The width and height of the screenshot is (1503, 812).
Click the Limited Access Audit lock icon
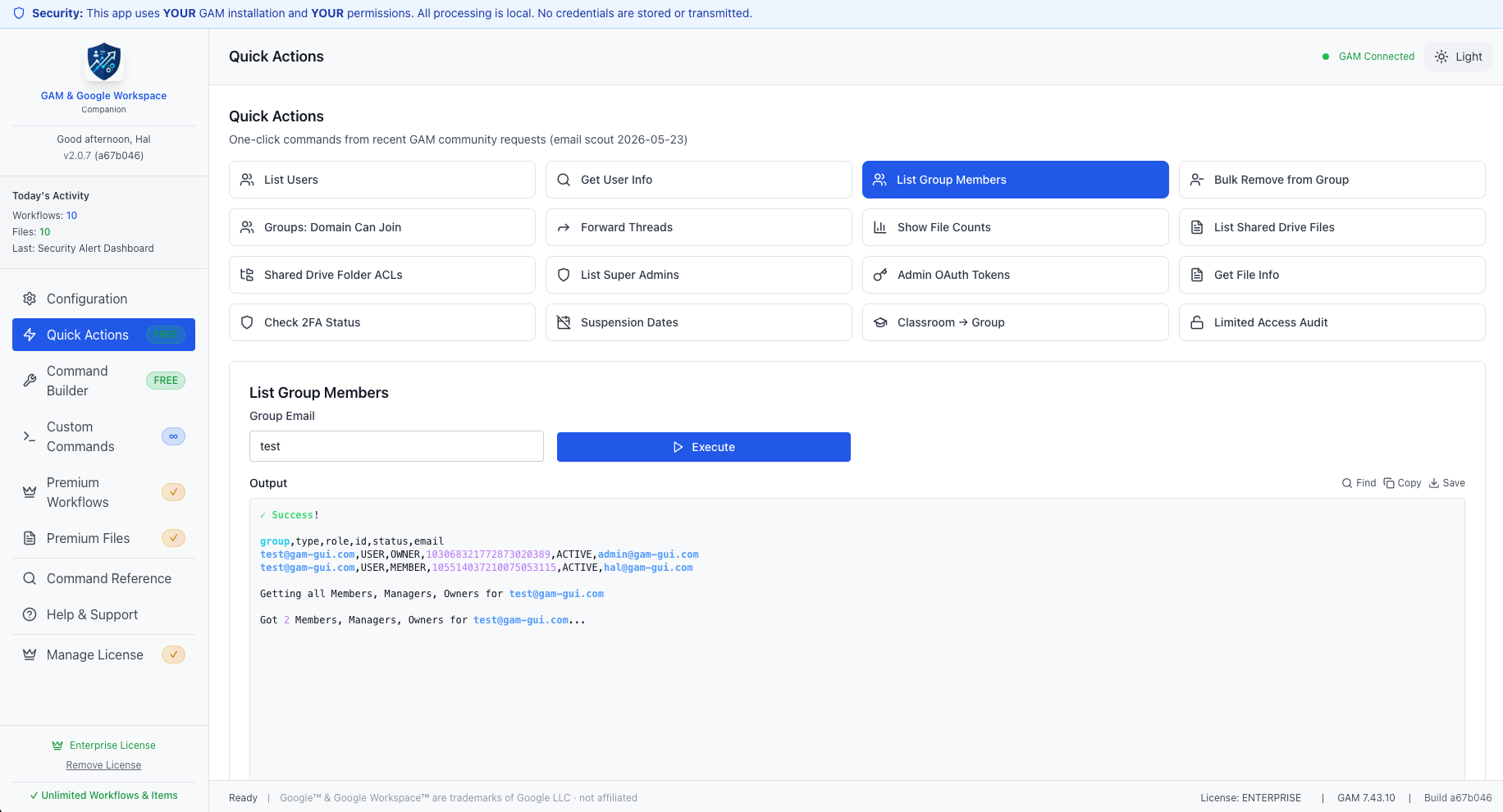[x=1197, y=322]
